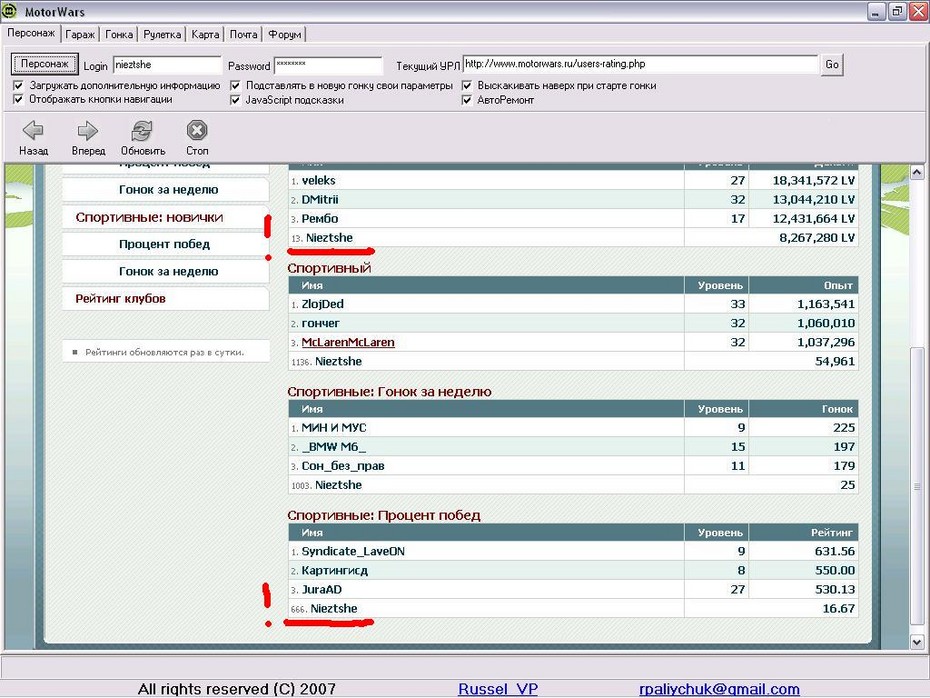
Task: Click 'Гонок за неделю' under Спортивные: новички
Action: [x=168, y=271]
